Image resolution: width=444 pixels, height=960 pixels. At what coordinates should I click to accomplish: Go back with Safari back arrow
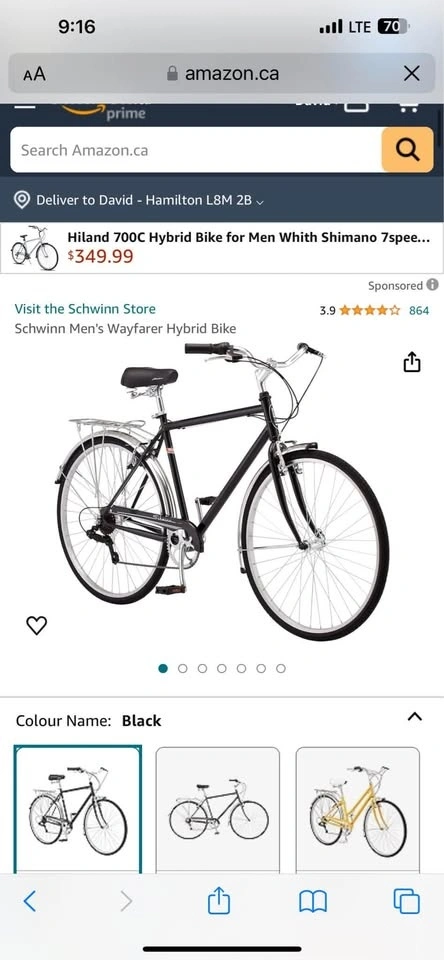click(x=29, y=901)
